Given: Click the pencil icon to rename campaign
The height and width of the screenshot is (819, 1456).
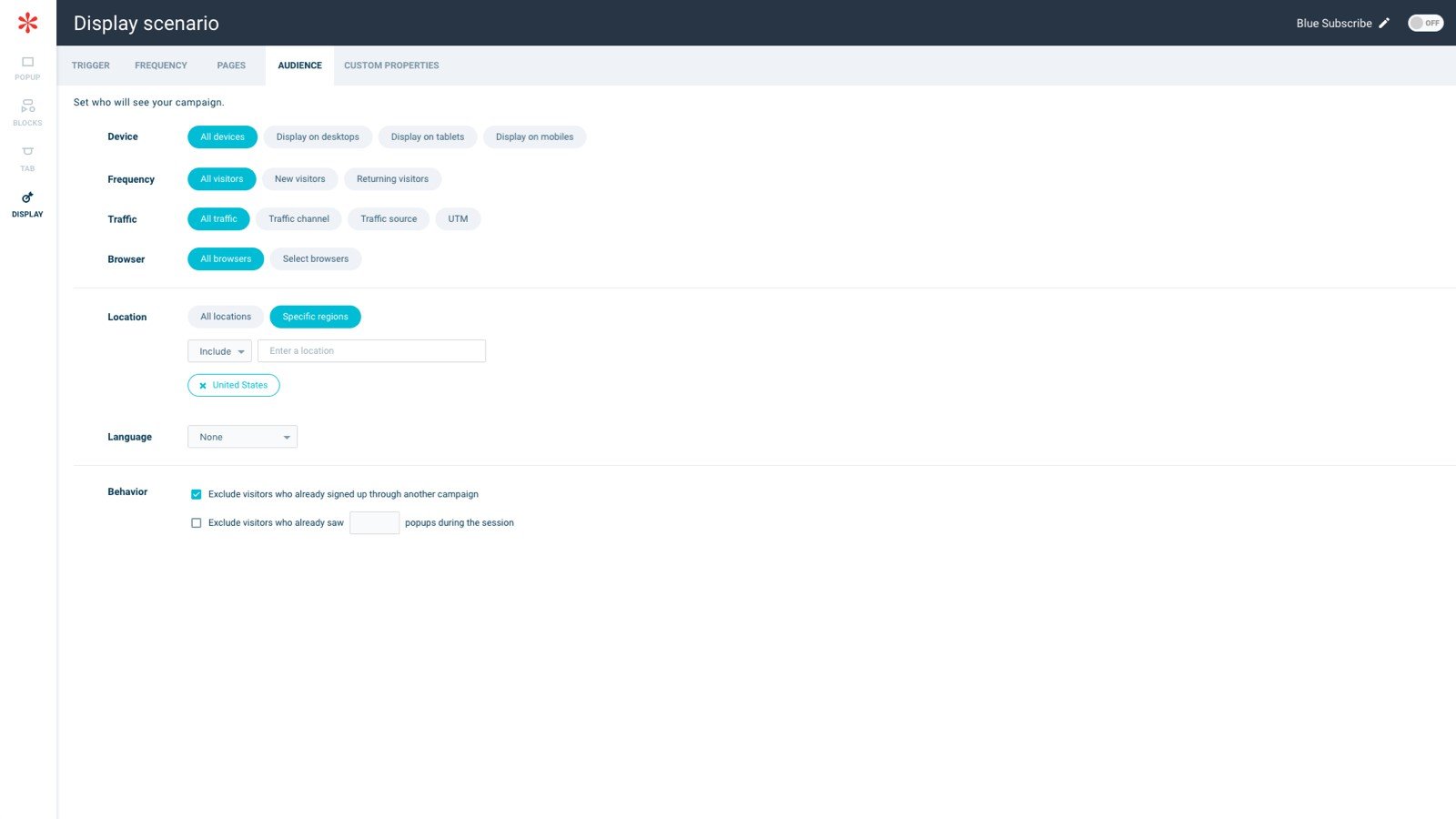Looking at the screenshot, I should 1384,23.
